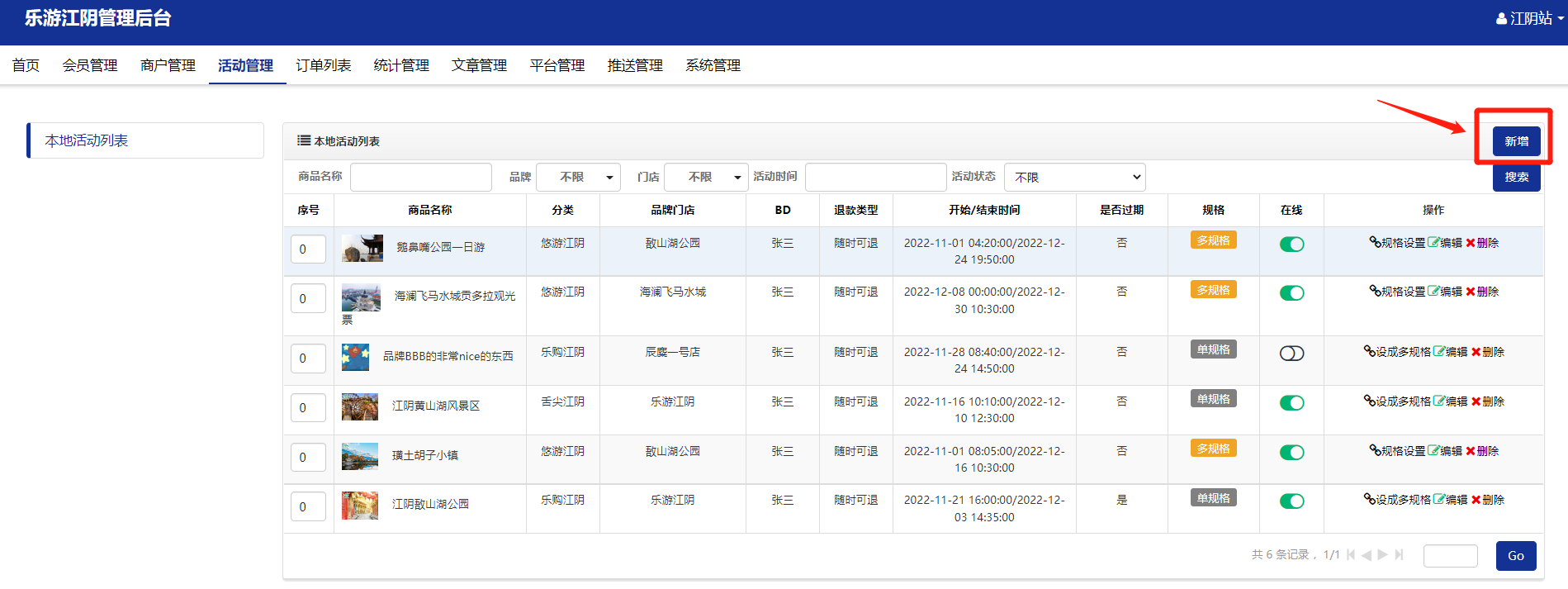Screen dimensions: 1568x589
Task: Click the 新增 button
Action: pos(1516,141)
